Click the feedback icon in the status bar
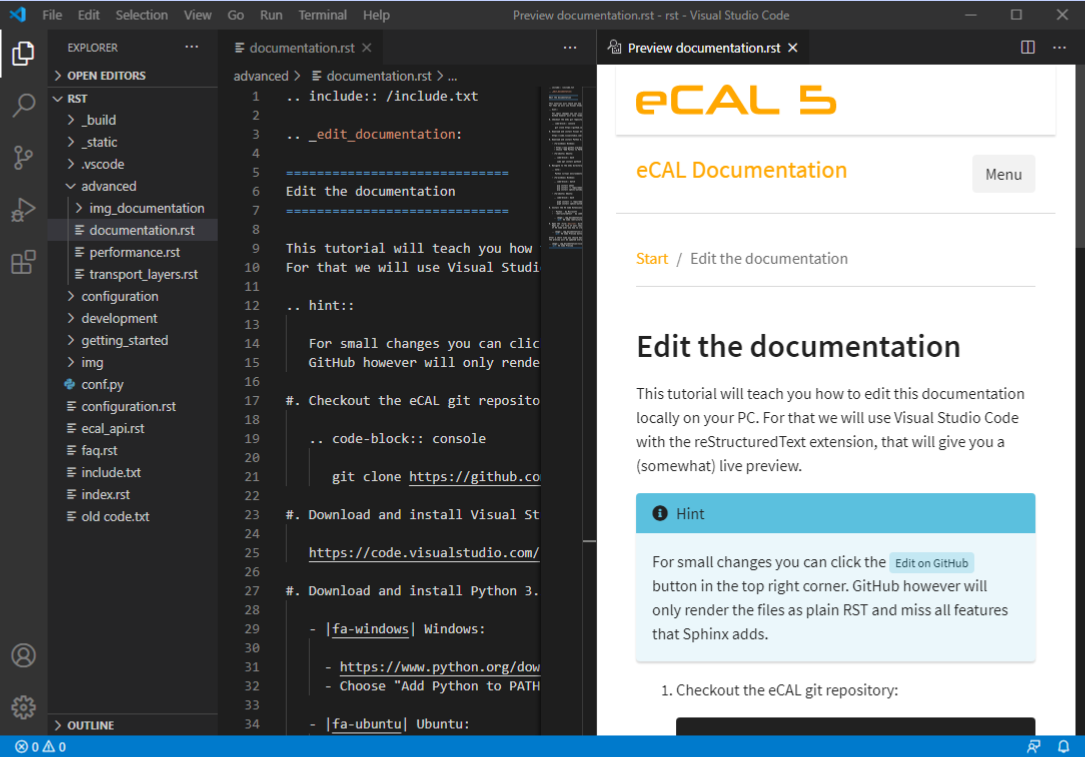The image size is (1085, 757). tap(1033, 746)
